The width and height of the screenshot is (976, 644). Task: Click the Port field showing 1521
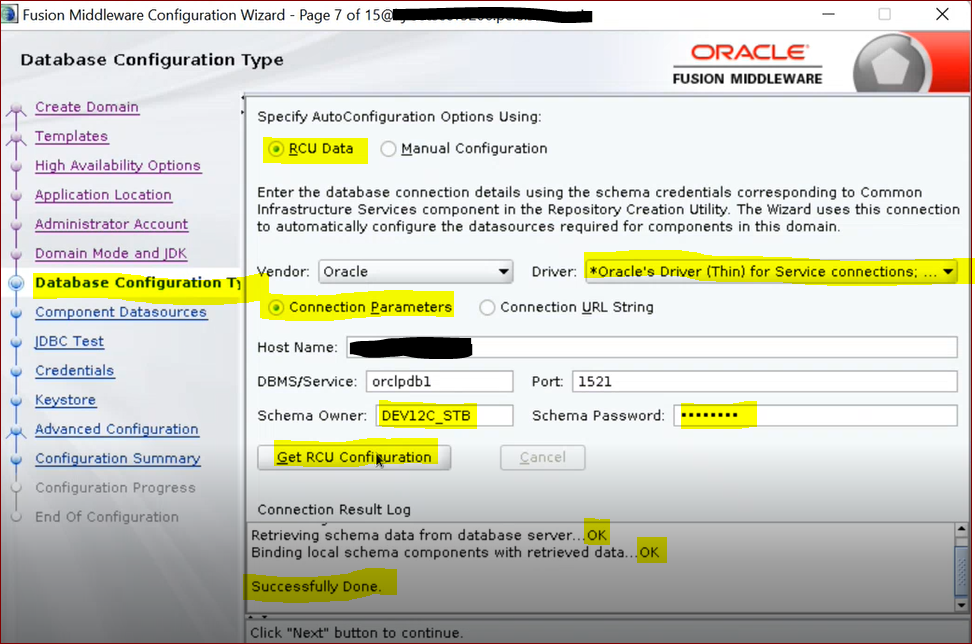coord(764,381)
